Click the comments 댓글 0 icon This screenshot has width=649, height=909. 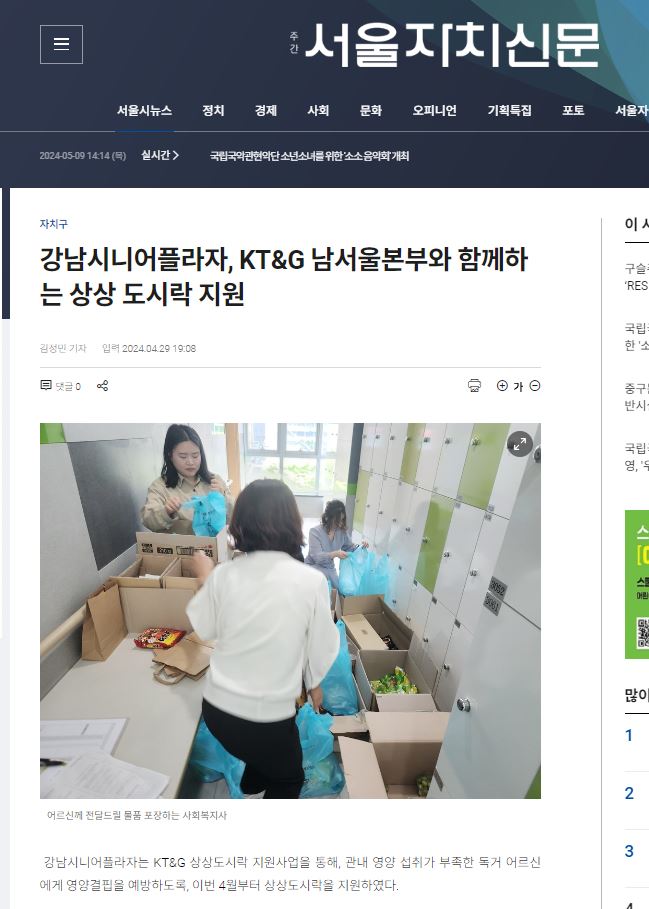click(60, 386)
